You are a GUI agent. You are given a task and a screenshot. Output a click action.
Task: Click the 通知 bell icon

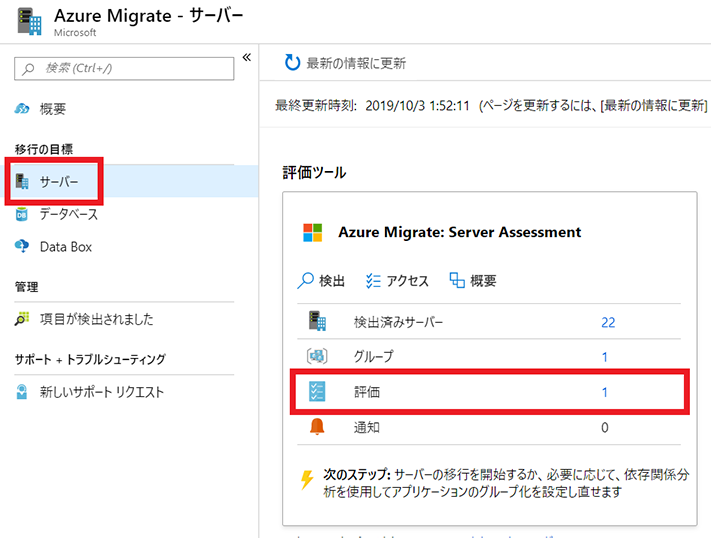317,427
